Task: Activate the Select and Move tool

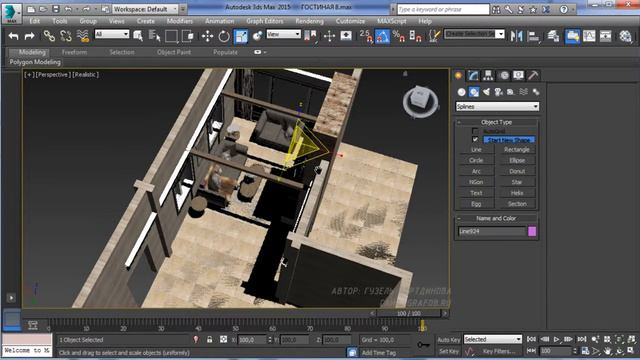Action: (207, 36)
